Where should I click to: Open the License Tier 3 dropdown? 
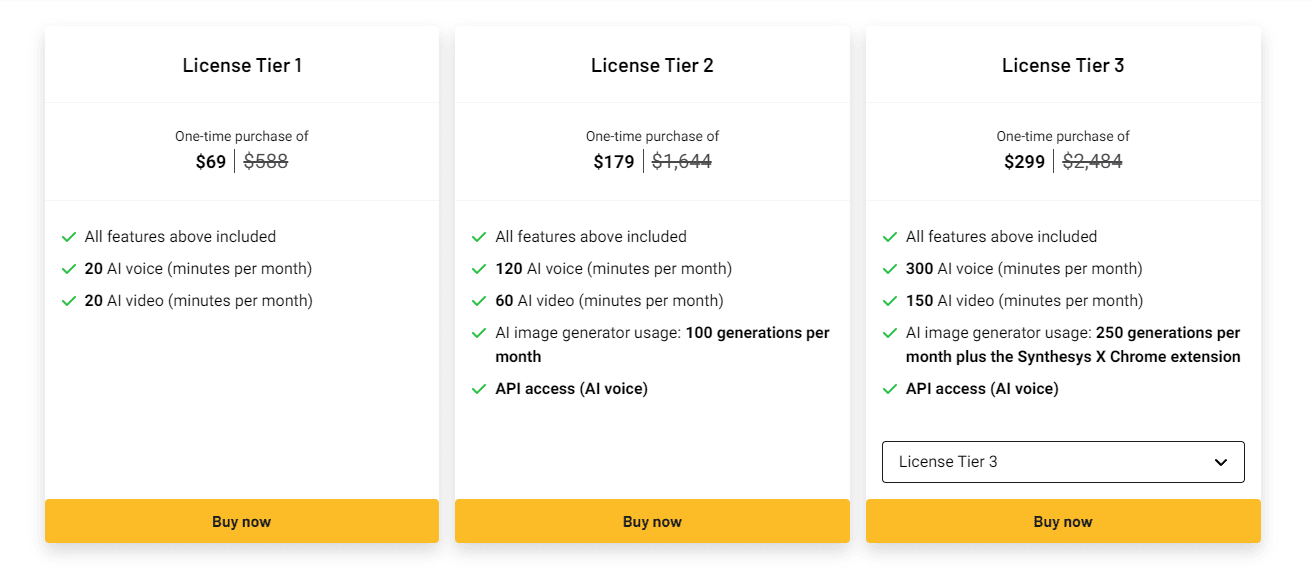[1063, 462]
